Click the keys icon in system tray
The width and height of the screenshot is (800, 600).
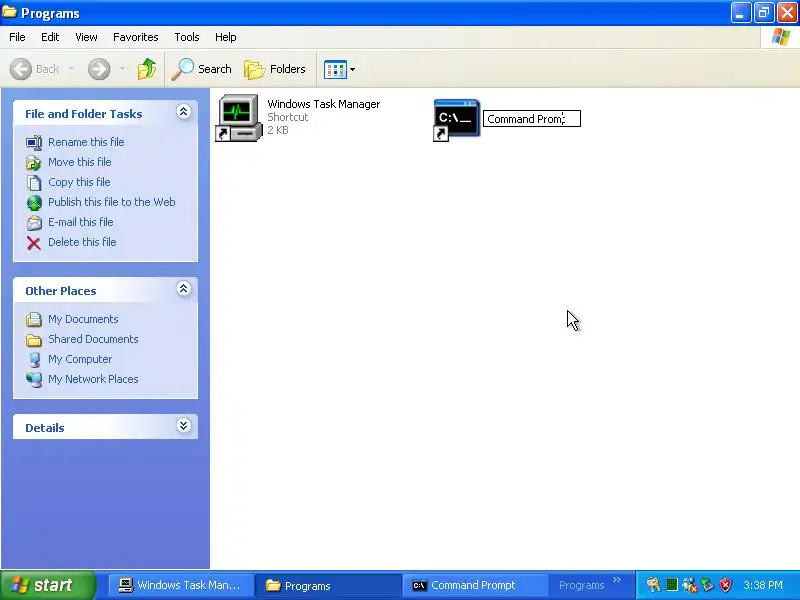coord(653,585)
